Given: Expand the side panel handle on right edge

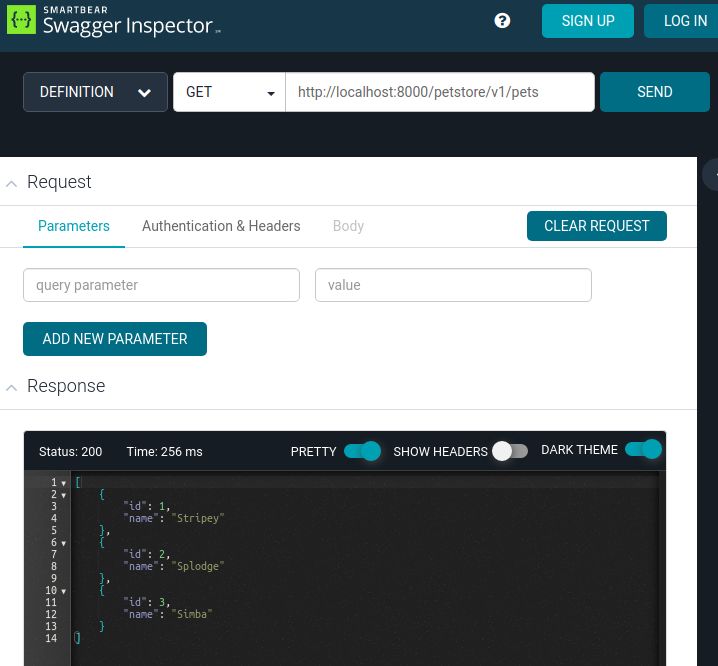Looking at the screenshot, I should 711,174.
